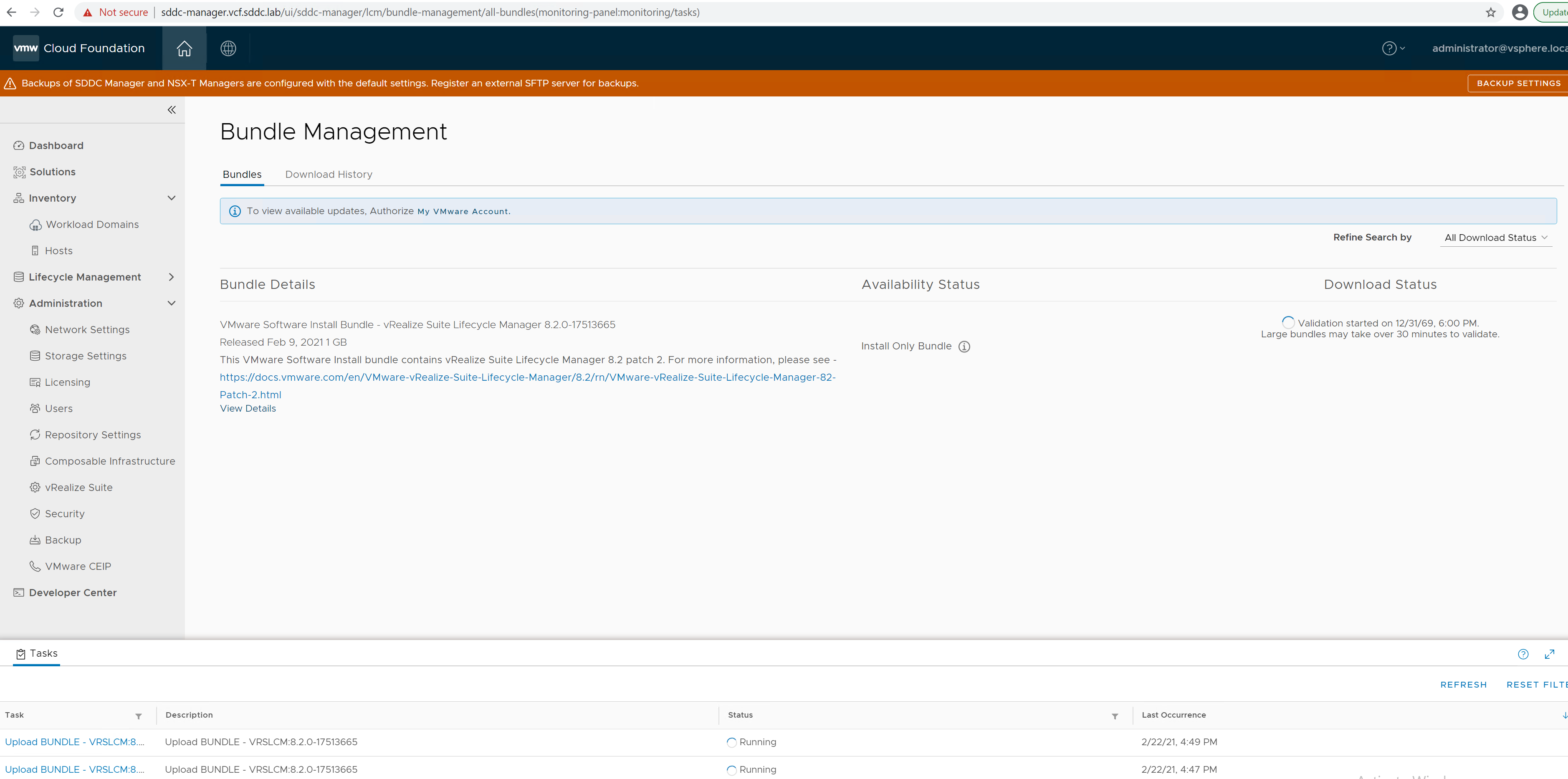This screenshot has height=779, width=1568.
Task: Collapse the Administration section chevron
Action: click(172, 303)
